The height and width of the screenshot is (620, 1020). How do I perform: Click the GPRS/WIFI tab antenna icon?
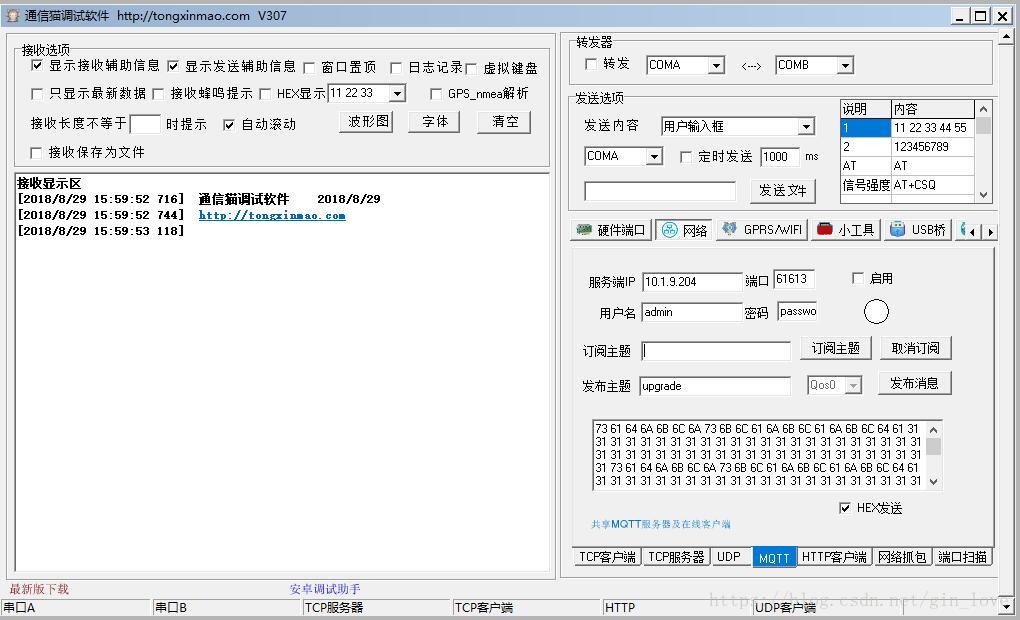pos(729,229)
